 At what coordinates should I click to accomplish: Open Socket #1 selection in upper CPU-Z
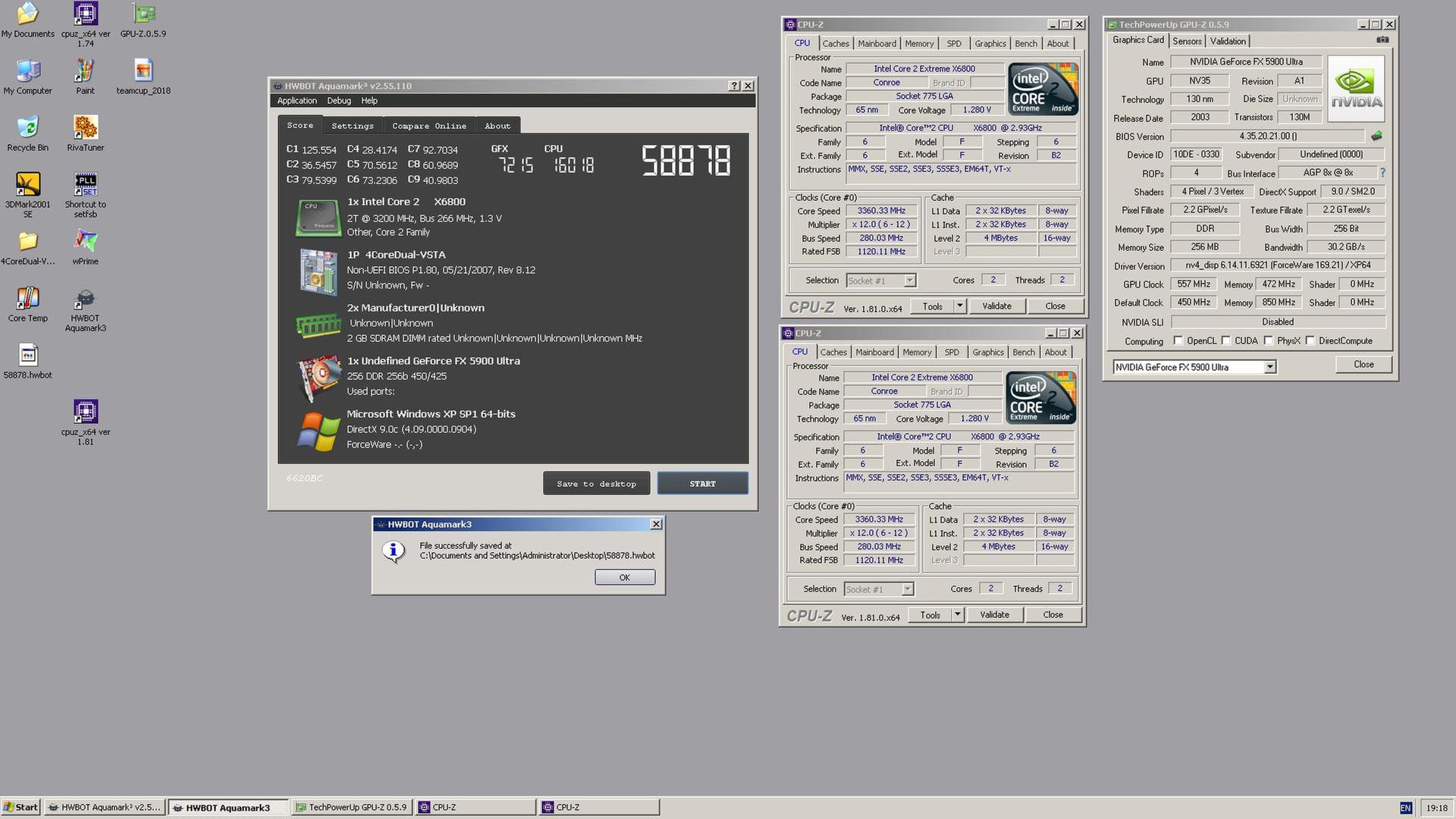(880, 281)
